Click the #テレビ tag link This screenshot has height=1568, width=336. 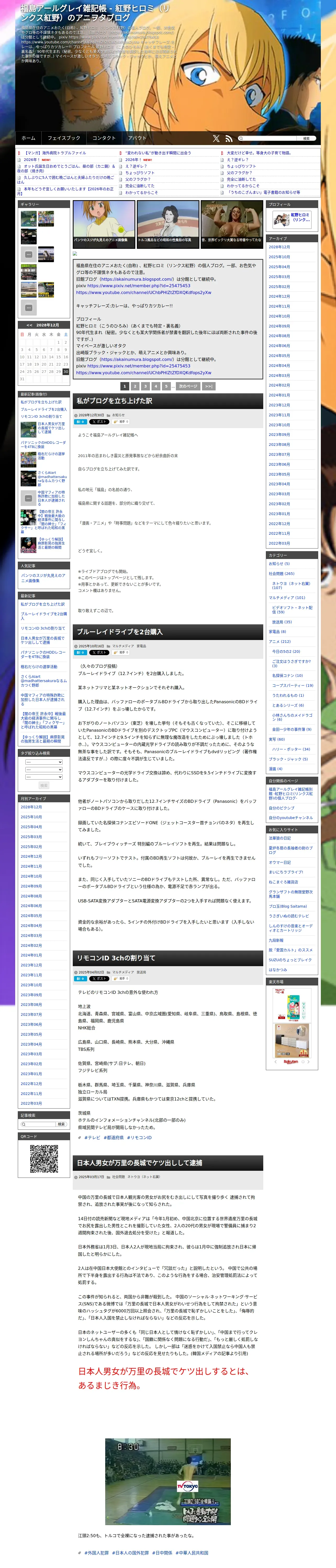[92, 1138]
